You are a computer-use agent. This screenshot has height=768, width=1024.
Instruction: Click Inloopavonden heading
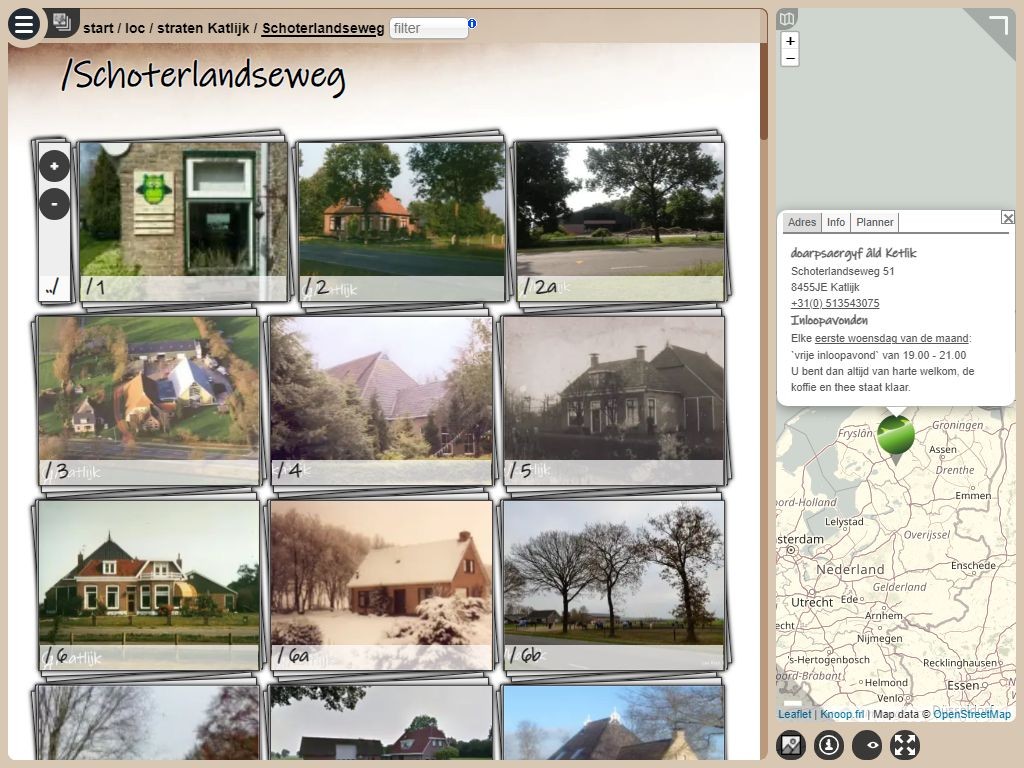pos(829,321)
